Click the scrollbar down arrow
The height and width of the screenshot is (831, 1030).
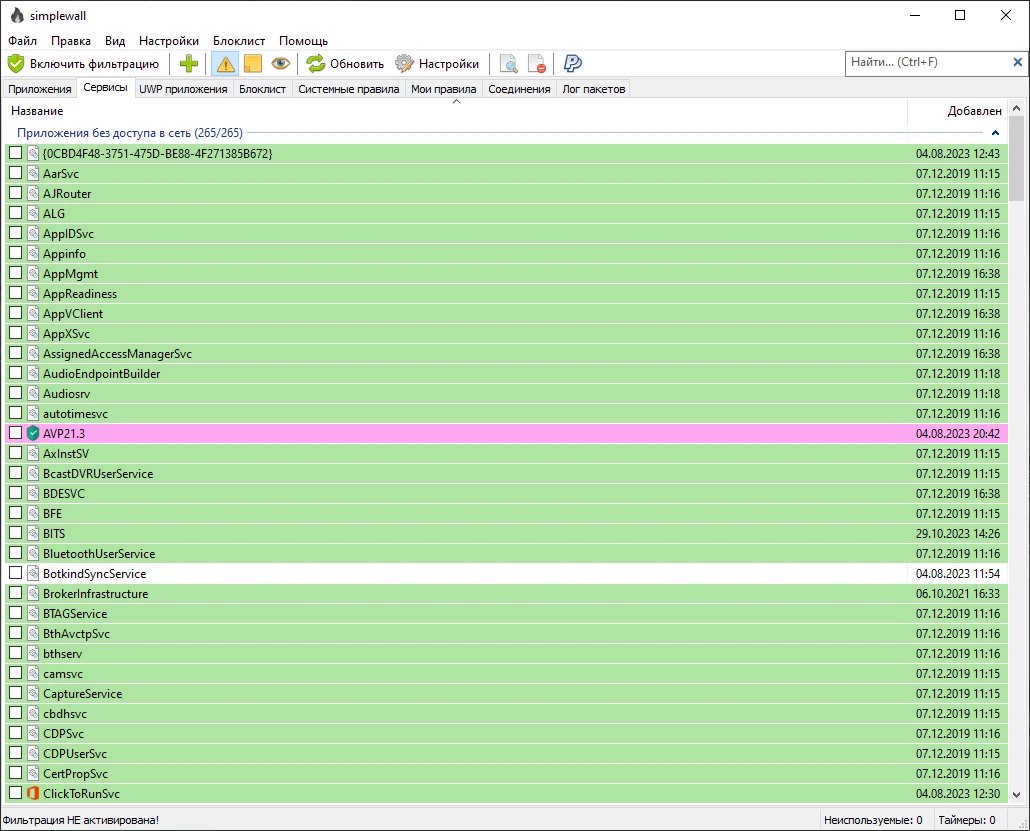1017,795
